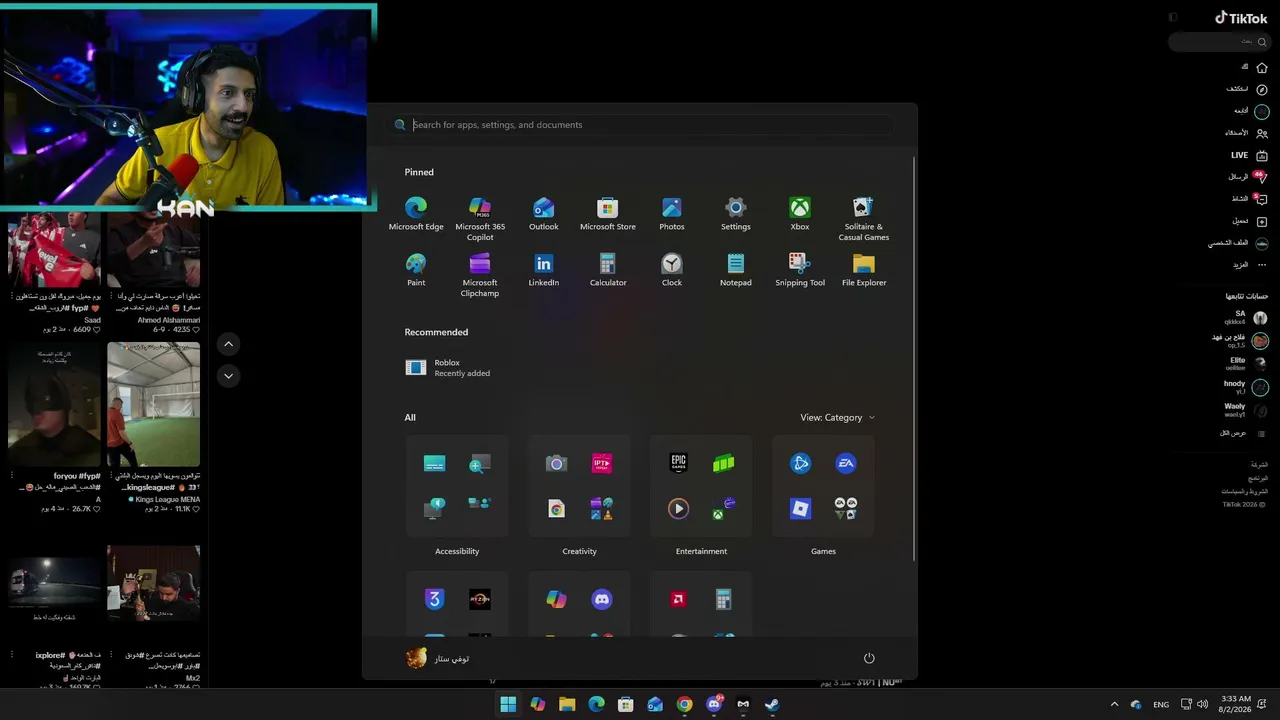This screenshot has height=720, width=1280.
Task: Expand the View: Category dropdown
Action: (837, 417)
